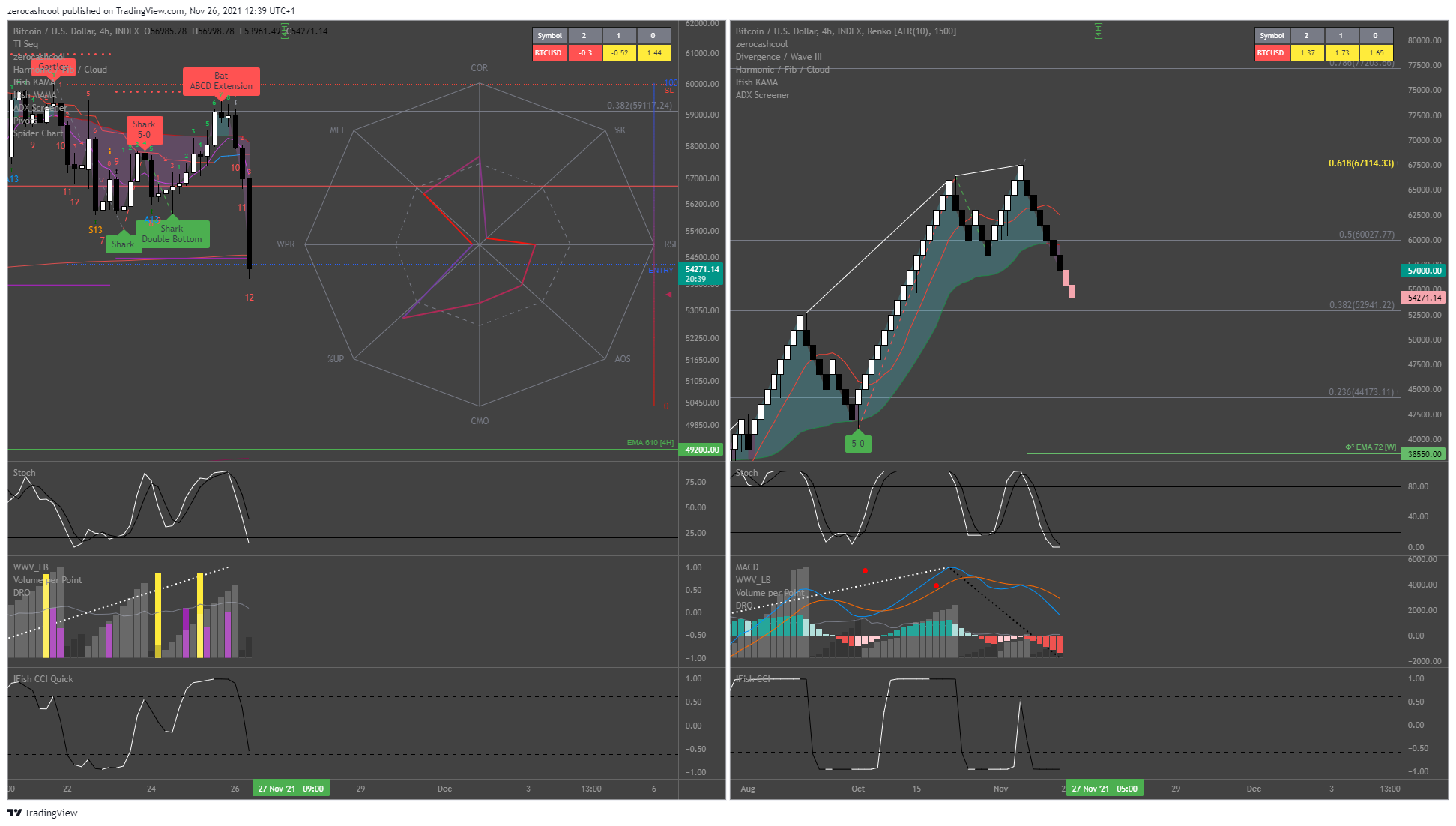Click the 0.382(52941.22) Fib level label

[1362, 305]
